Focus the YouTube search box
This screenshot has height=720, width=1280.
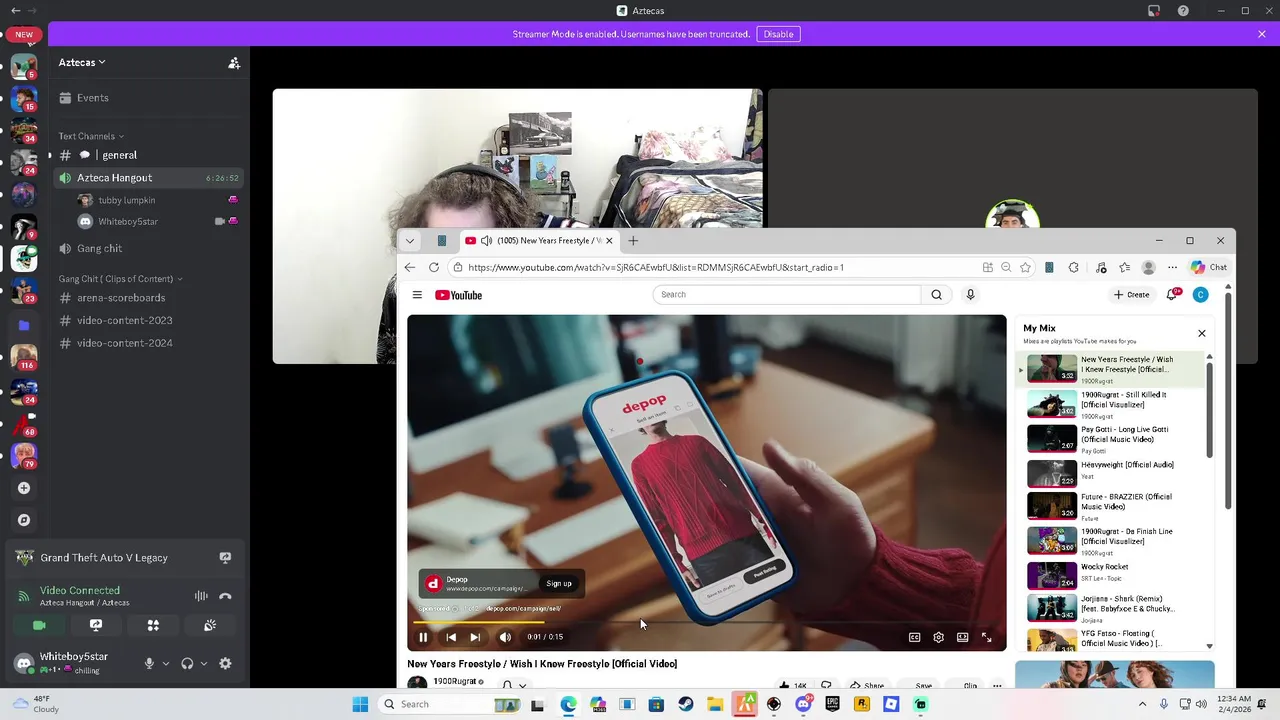coord(786,295)
